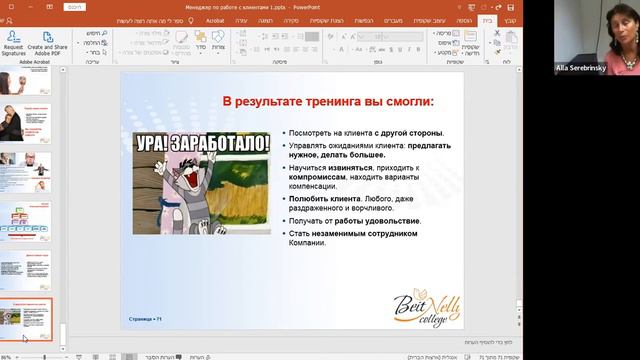The width and height of the screenshot is (640, 360).
Task: Click the Quick Styles shape icon
Action: tap(181, 37)
